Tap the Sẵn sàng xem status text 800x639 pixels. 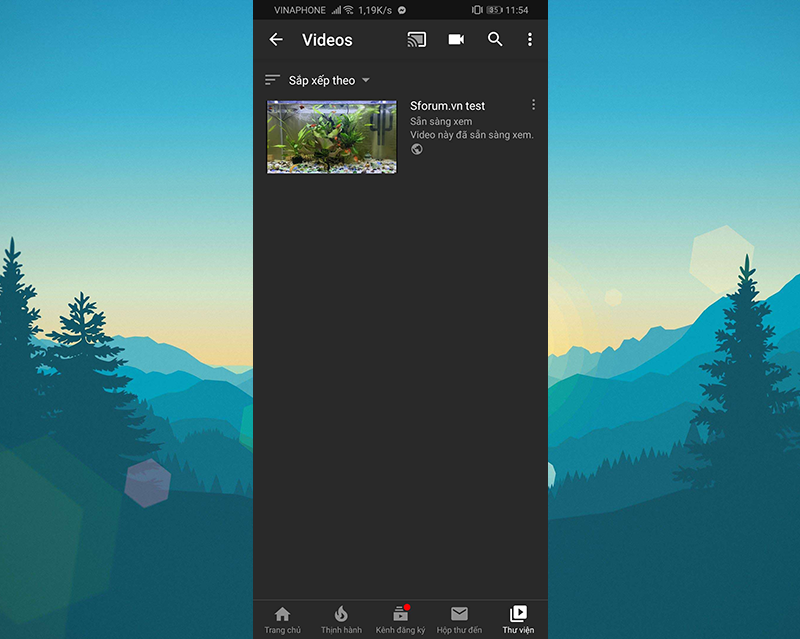point(441,121)
